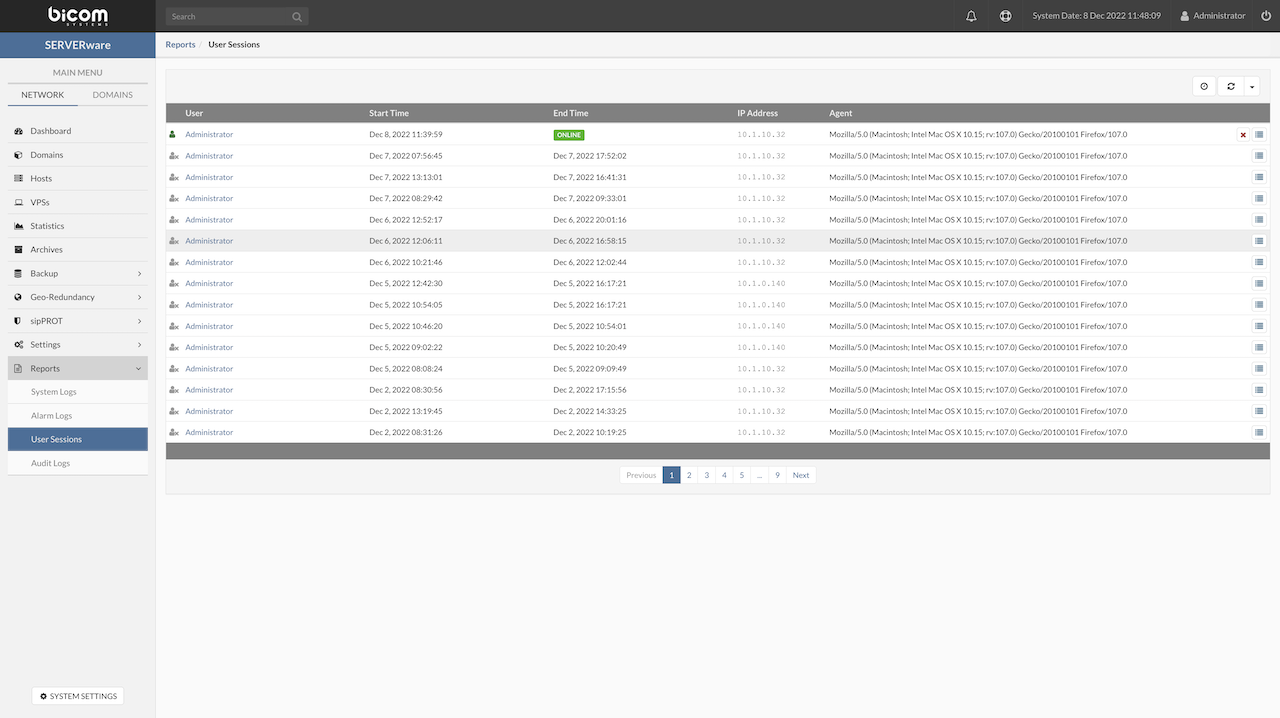Click the refresh sessions icon button
The width and height of the screenshot is (1280, 718).
pos(1231,87)
